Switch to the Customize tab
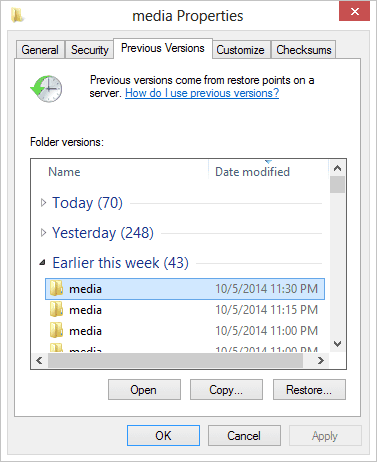This screenshot has height=462, width=377. point(241,50)
